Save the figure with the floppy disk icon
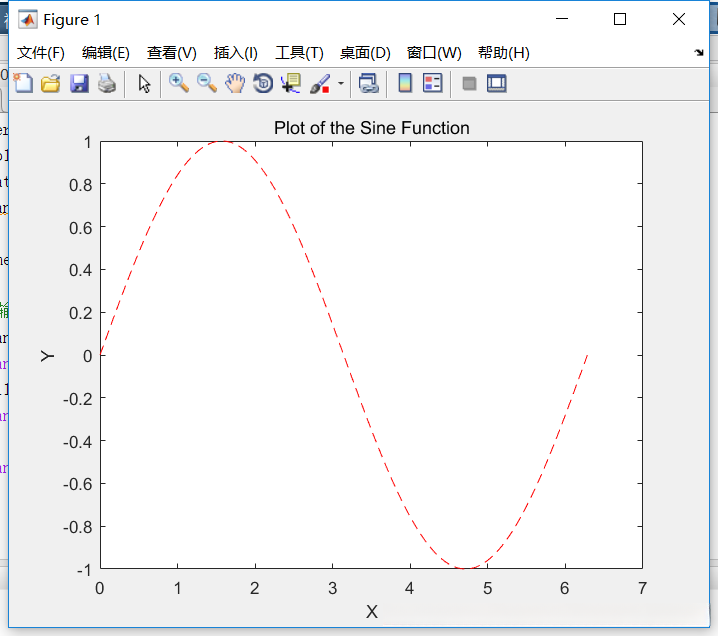Screen dimensions: 718x636 coord(79,84)
